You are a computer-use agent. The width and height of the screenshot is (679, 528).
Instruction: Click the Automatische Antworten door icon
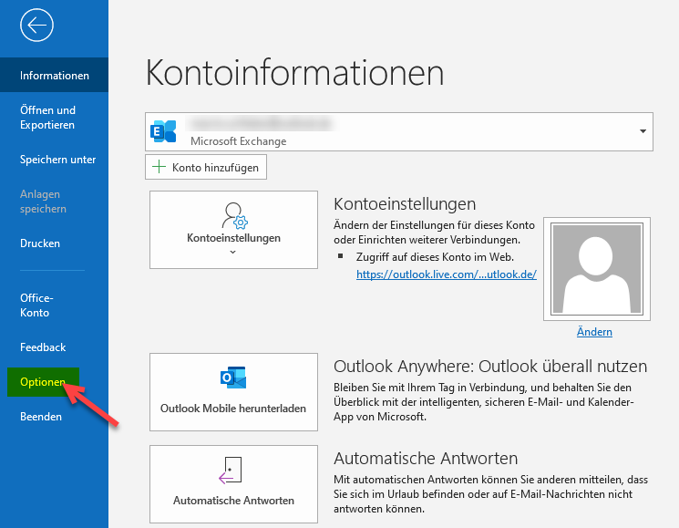[231, 470]
